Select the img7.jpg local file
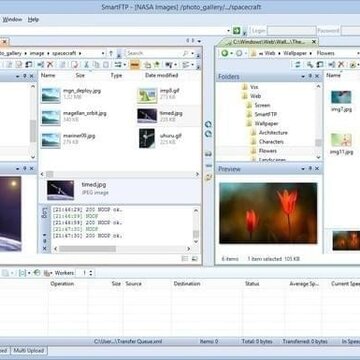Image resolution: width=360 pixels, height=360 pixels. pos(341,101)
